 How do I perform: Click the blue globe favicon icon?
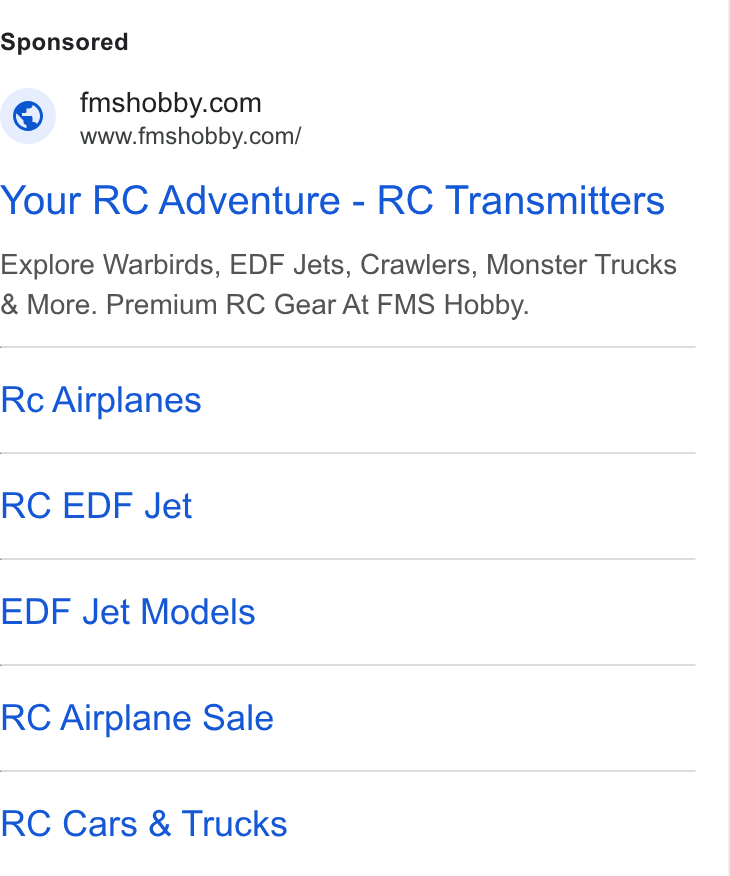(x=28, y=116)
